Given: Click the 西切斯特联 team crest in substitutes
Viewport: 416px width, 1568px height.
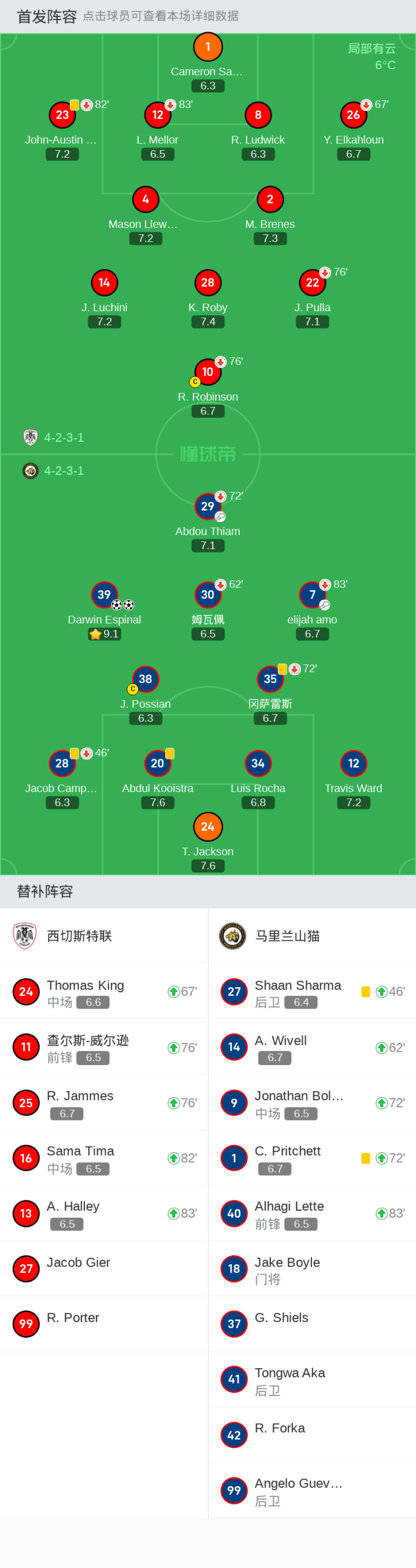Looking at the screenshot, I should pos(25,936).
